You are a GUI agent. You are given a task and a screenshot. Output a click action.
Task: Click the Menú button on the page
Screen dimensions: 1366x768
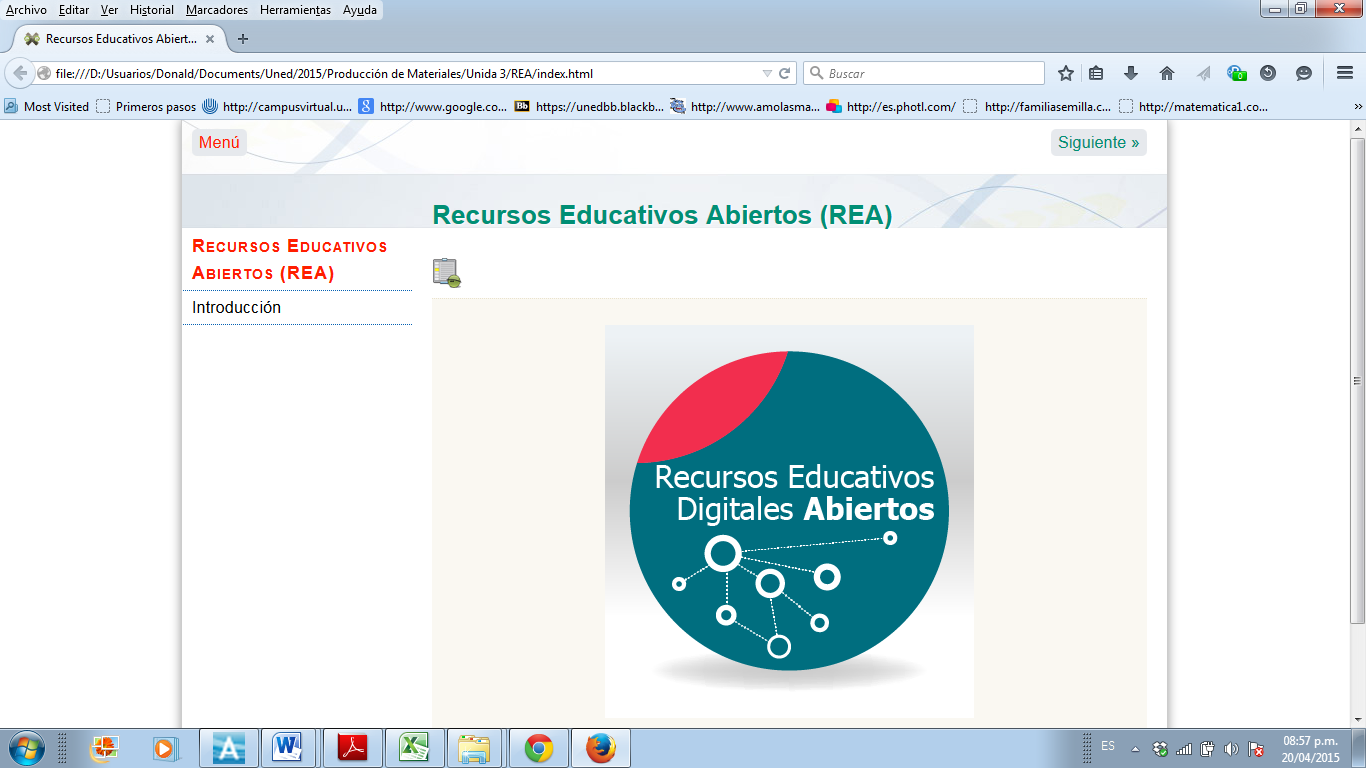point(218,141)
